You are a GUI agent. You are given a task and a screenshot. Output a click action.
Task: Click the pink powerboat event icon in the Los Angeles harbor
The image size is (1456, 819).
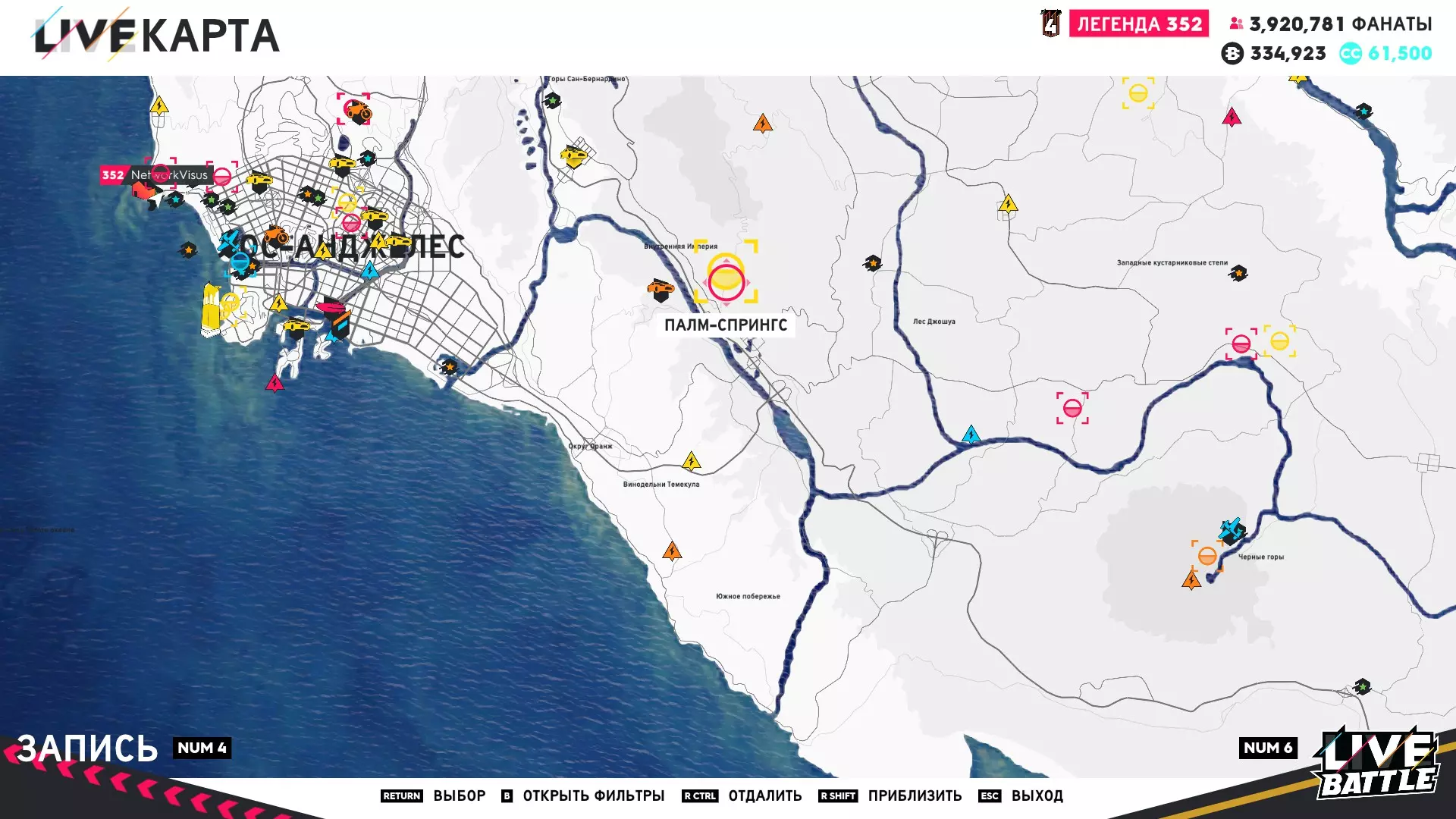(x=331, y=306)
